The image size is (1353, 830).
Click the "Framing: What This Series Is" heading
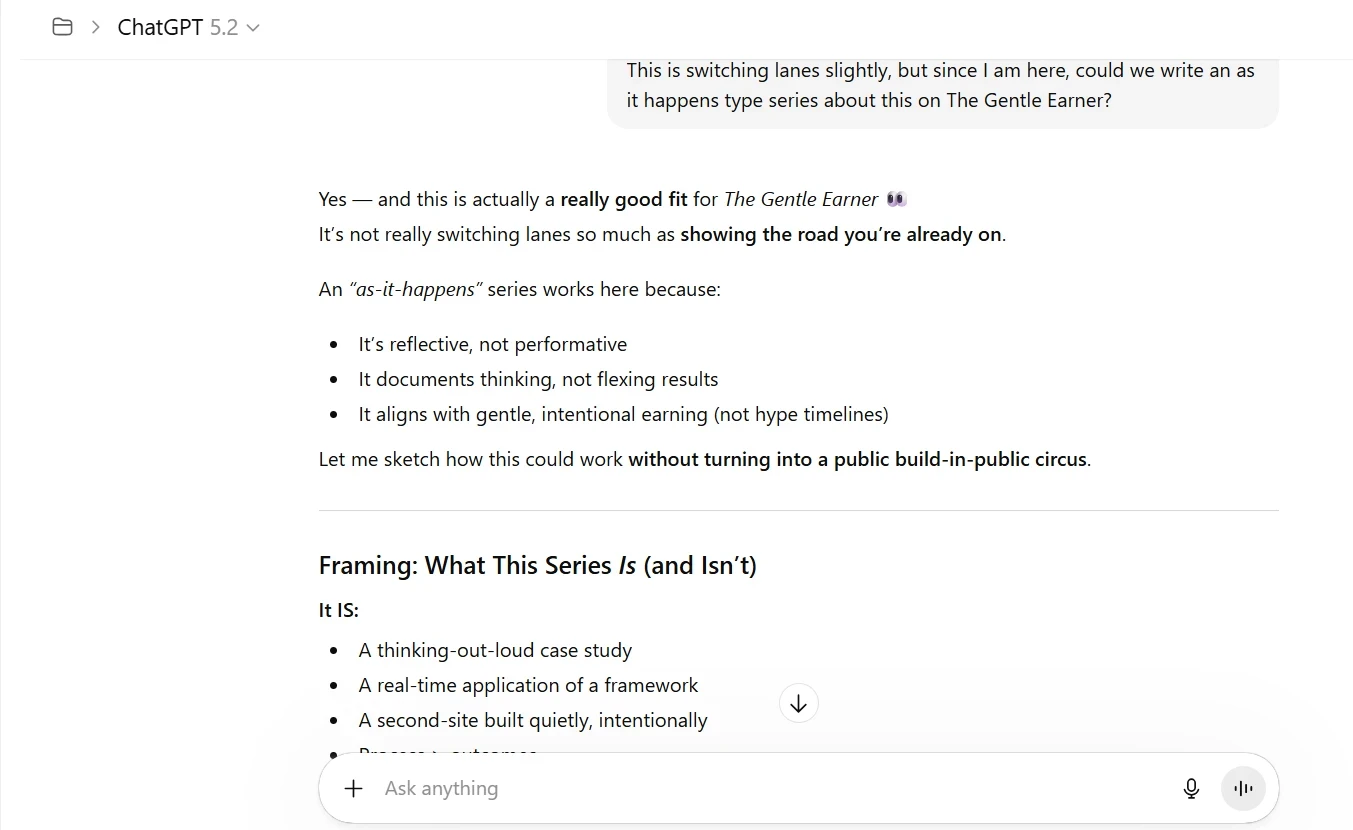537,565
